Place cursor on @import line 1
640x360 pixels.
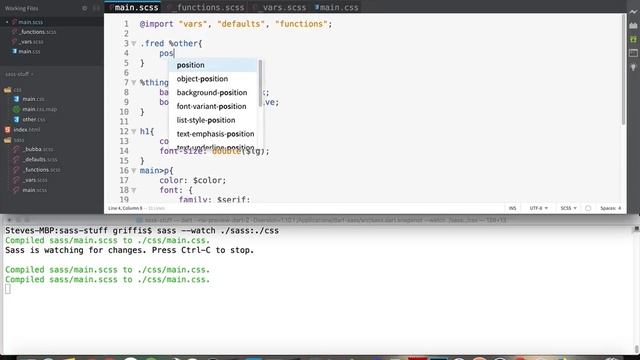pyautogui.click(x=236, y=24)
